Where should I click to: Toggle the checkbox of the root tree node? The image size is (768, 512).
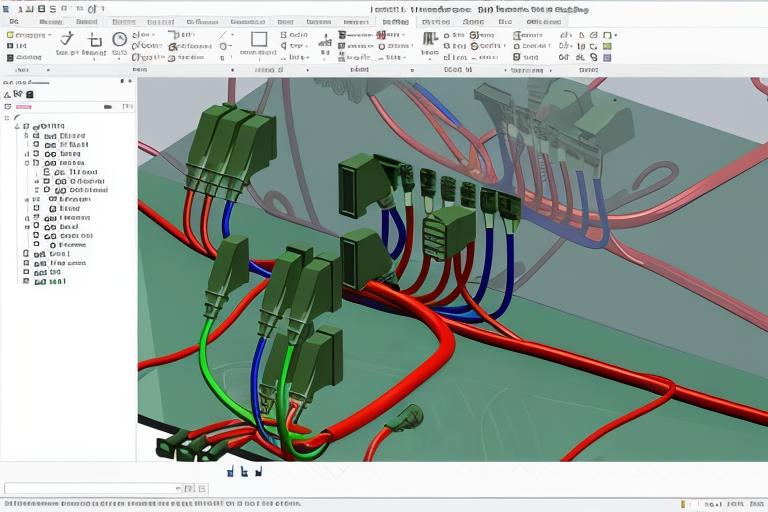tap(28, 126)
